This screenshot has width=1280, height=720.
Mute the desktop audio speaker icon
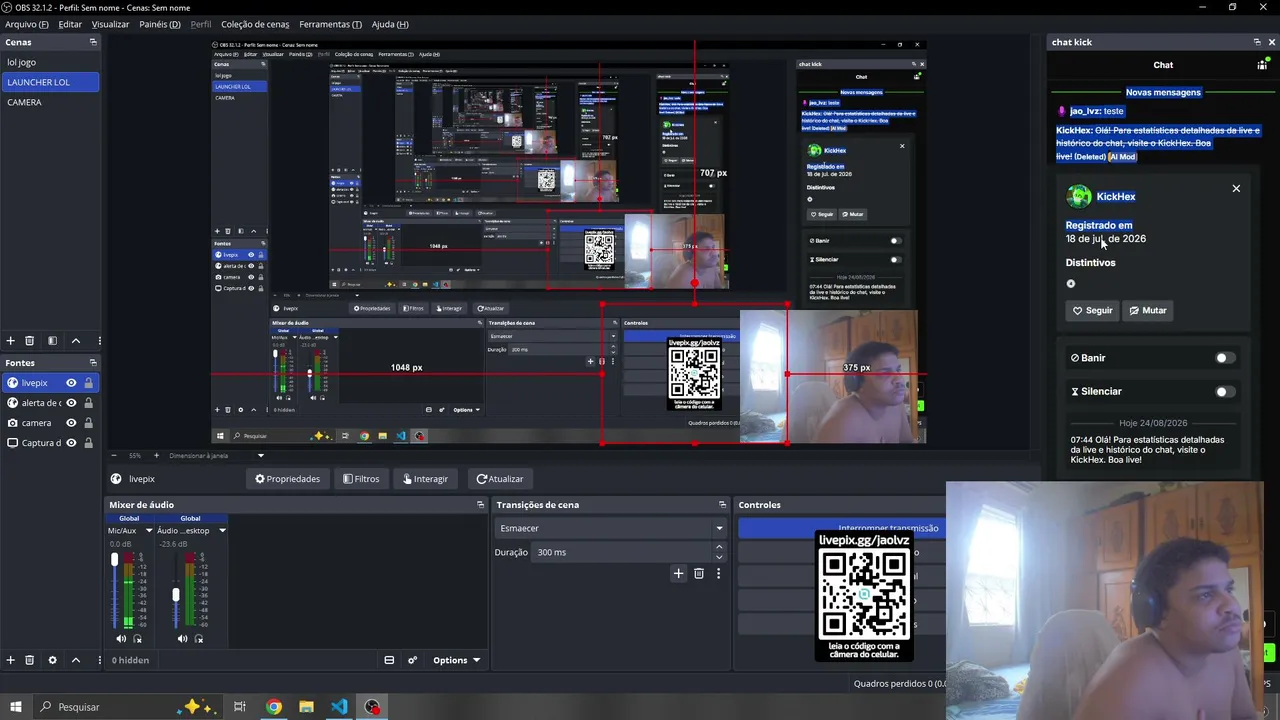pyautogui.click(x=182, y=639)
